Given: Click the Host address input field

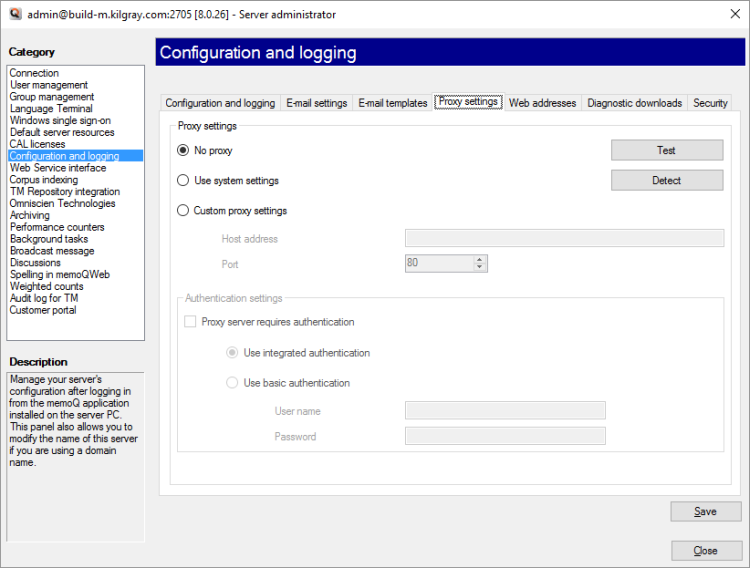Looking at the screenshot, I should [564, 238].
